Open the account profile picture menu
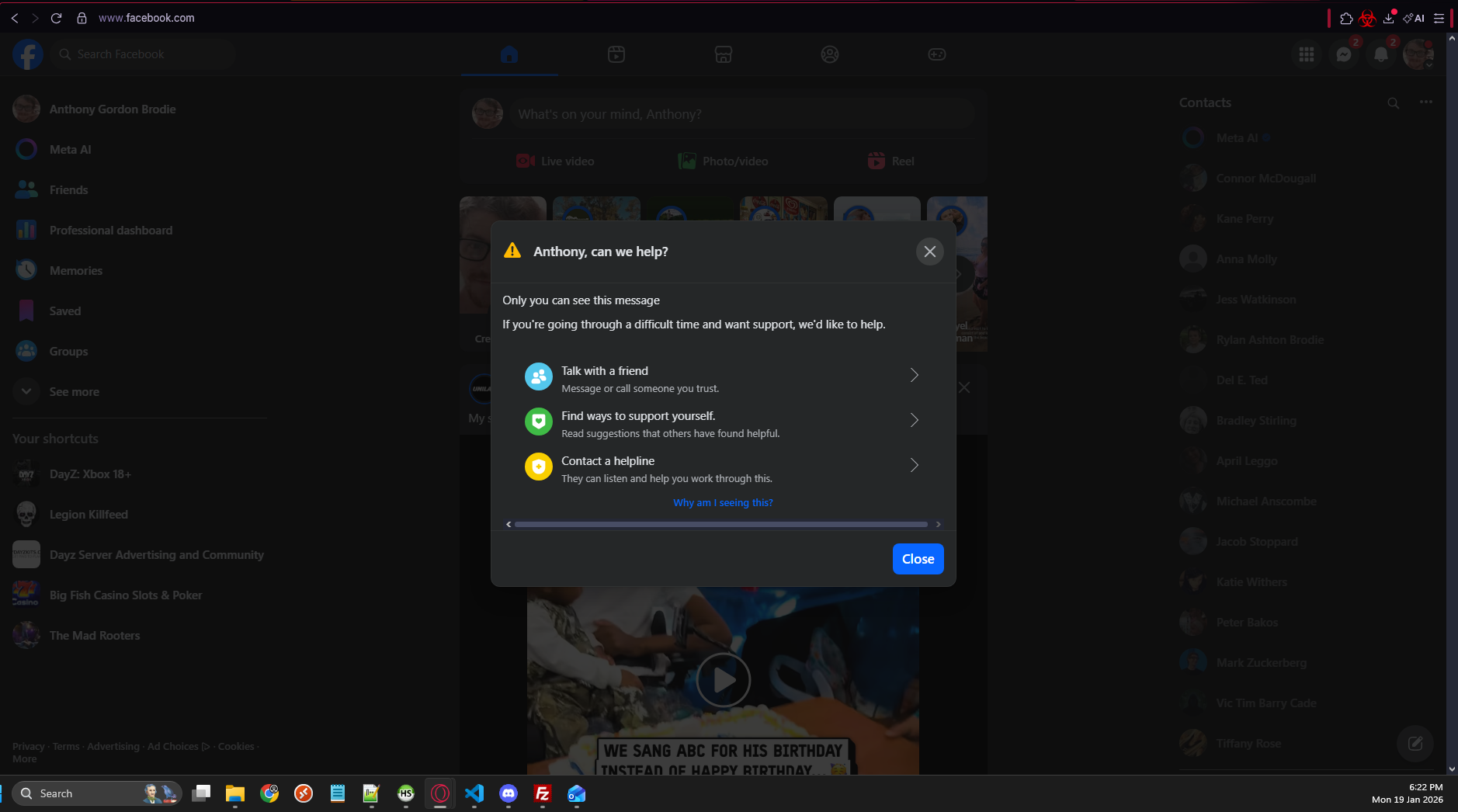This screenshot has height=812, width=1458. point(1418,54)
